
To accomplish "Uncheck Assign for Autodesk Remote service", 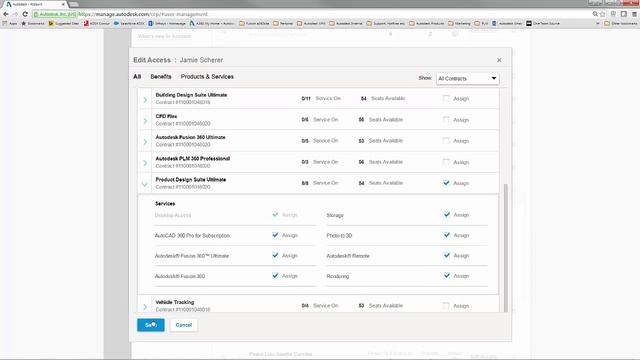I will pos(447,256).
